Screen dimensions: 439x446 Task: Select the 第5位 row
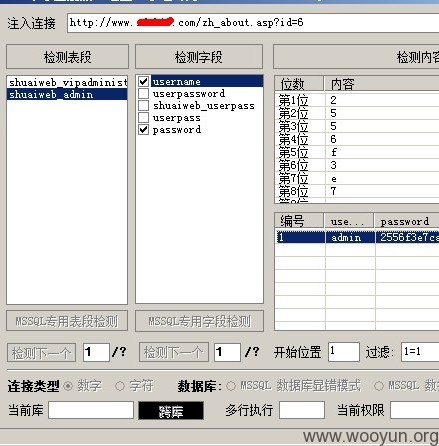(x=357, y=152)
